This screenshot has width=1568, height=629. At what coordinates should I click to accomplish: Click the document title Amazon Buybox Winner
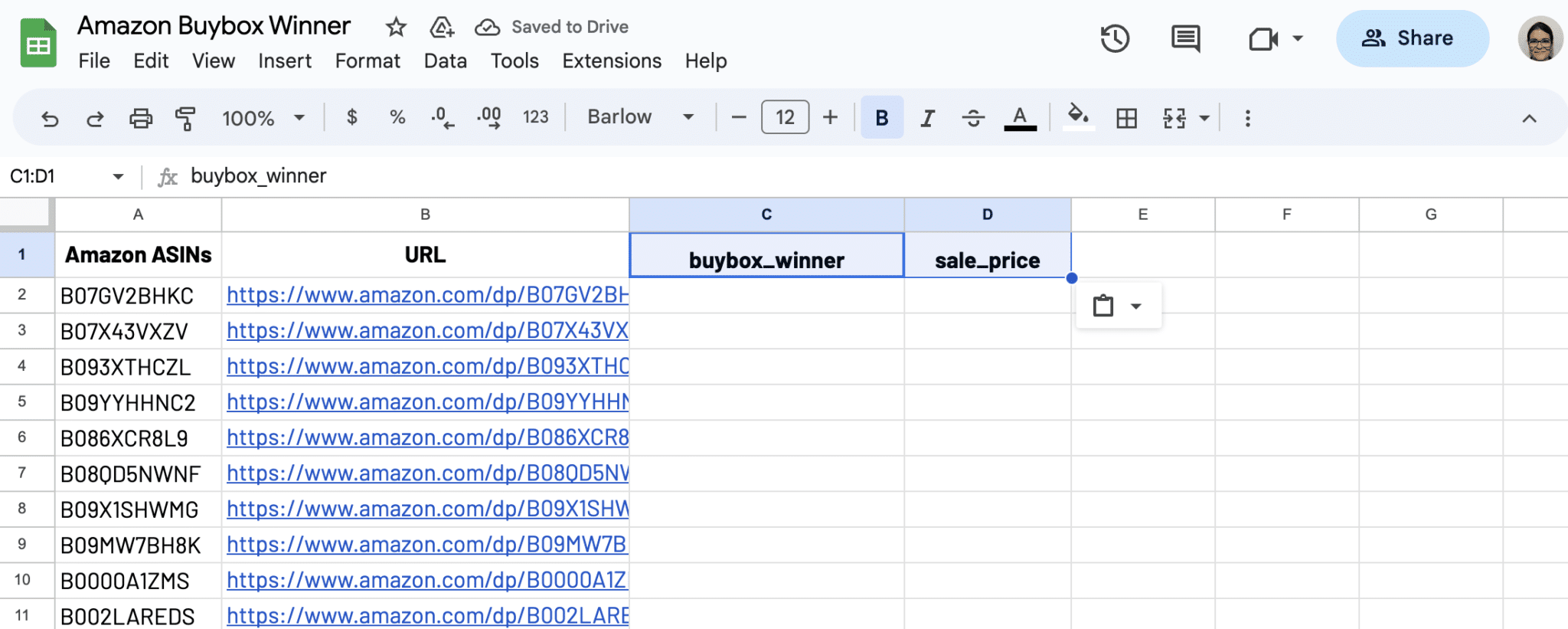[x=214, y=26]
